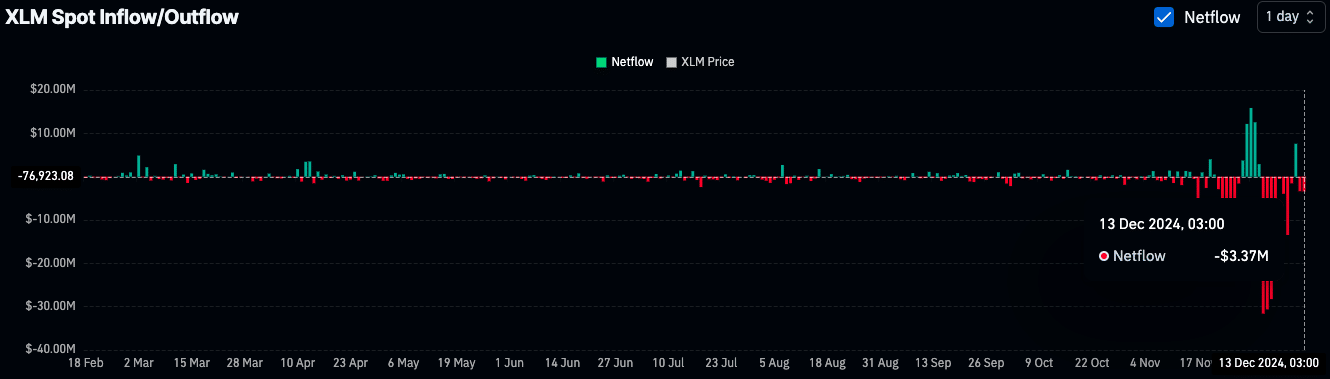Click the 26 Sep x-axis date
Screen dimensions: 1330x379
986,362
